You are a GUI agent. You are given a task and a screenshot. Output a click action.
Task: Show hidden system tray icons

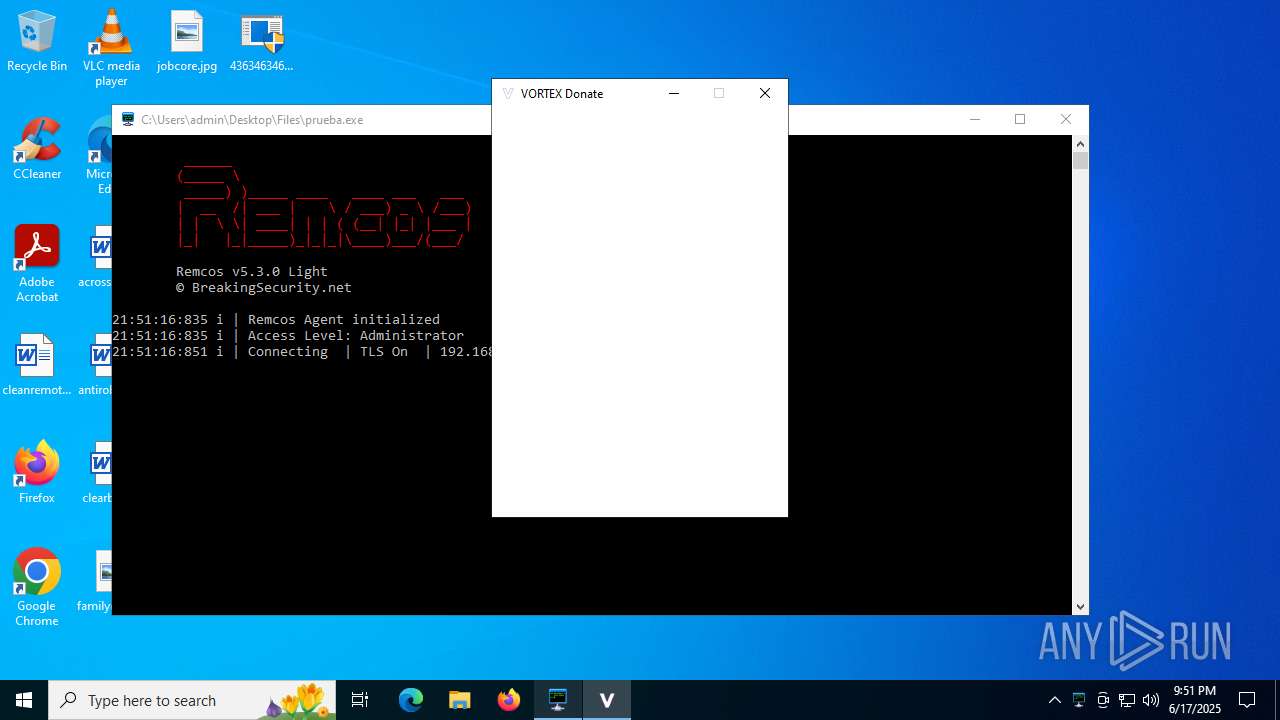pos(1054,700)
